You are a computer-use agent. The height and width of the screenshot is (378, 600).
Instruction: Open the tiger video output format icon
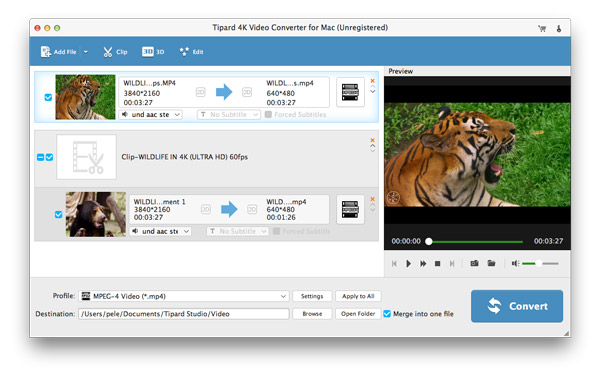pyautogui.click(x=350, y=92)
